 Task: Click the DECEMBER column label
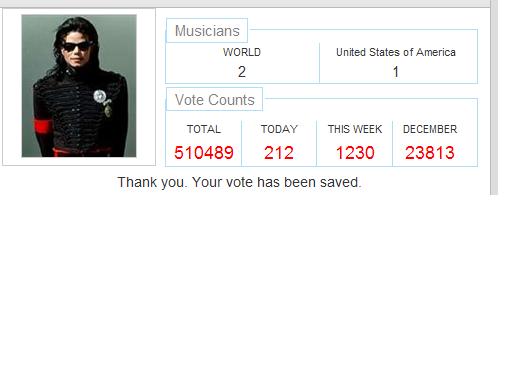[430, 129]
